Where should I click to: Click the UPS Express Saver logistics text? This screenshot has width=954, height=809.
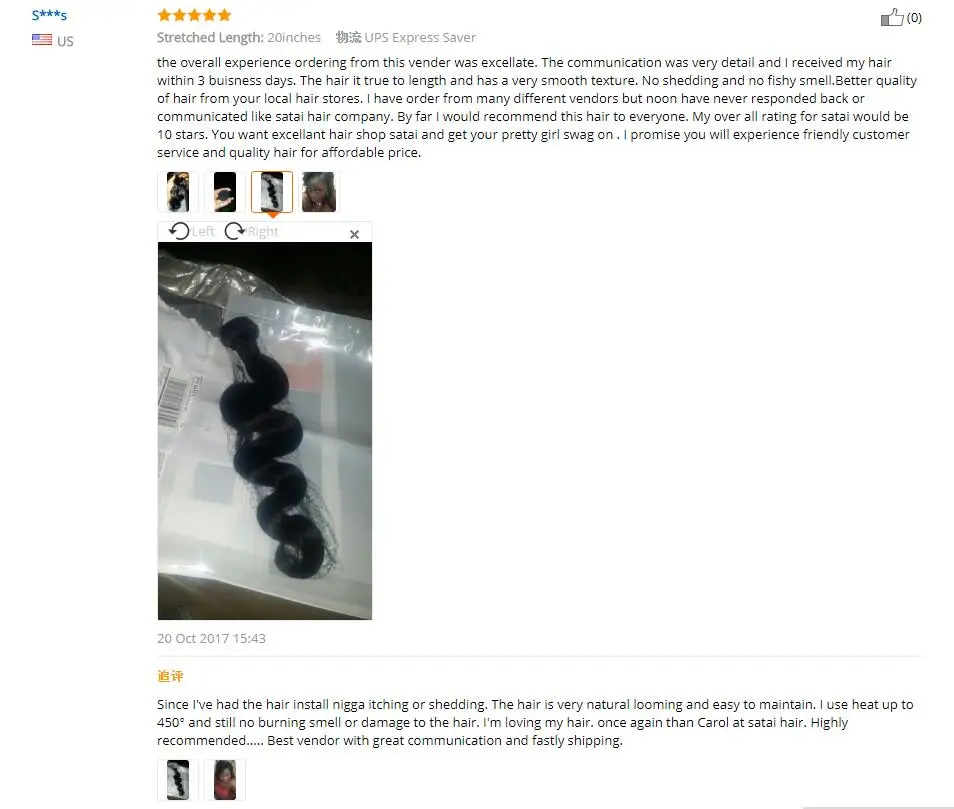(420, 37)
